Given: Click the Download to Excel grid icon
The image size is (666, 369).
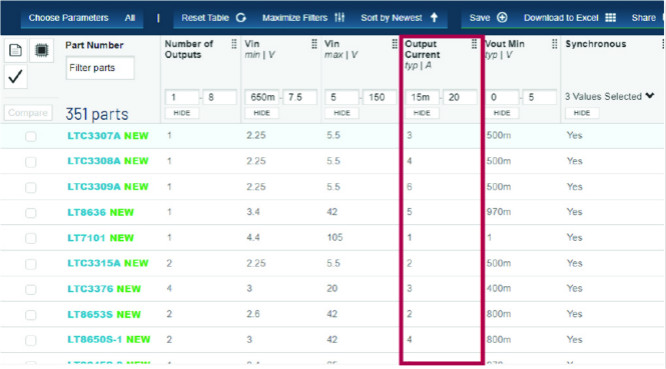Looking at the screenshot, I should click(610, 17).
